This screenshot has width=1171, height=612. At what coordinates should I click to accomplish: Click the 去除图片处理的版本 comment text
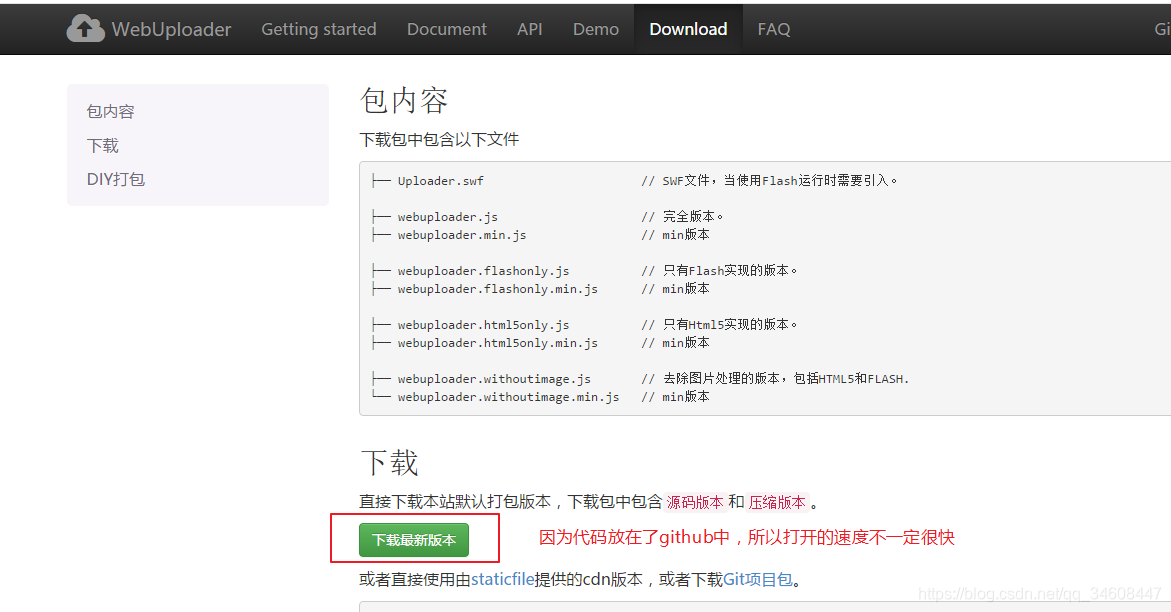(775, 379)
